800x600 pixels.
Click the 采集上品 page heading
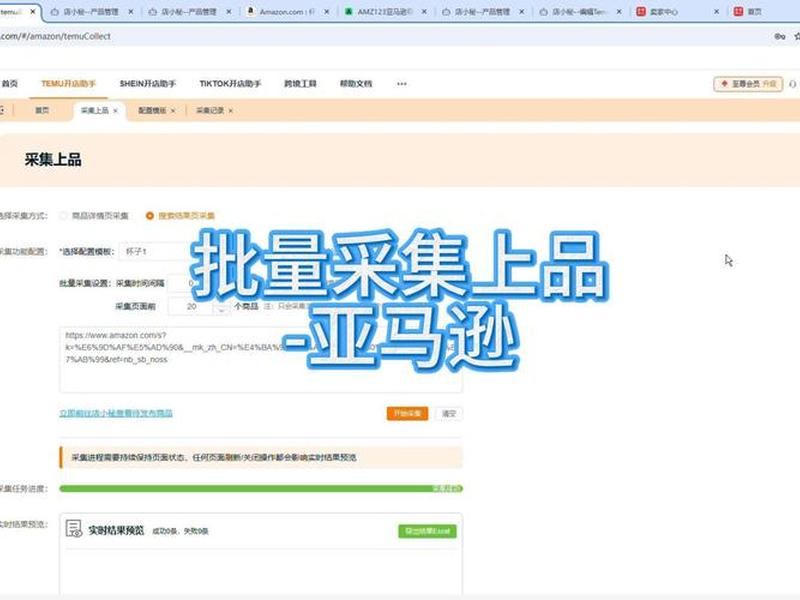[x=53, y=160]
